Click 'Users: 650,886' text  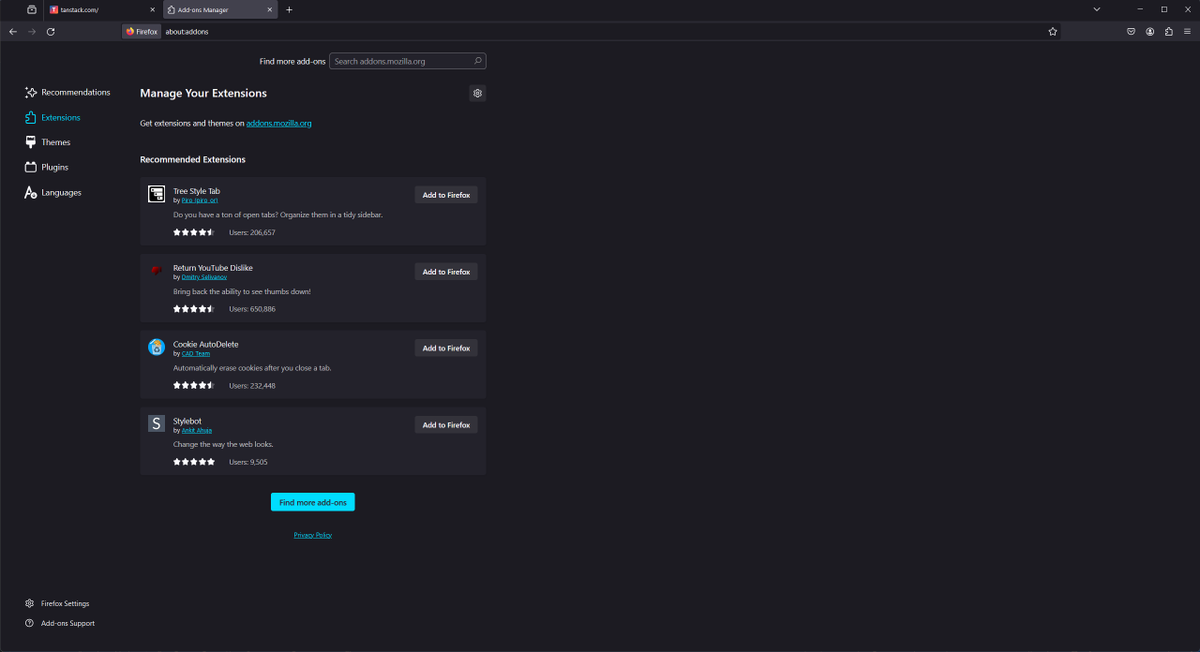[252, 309]
